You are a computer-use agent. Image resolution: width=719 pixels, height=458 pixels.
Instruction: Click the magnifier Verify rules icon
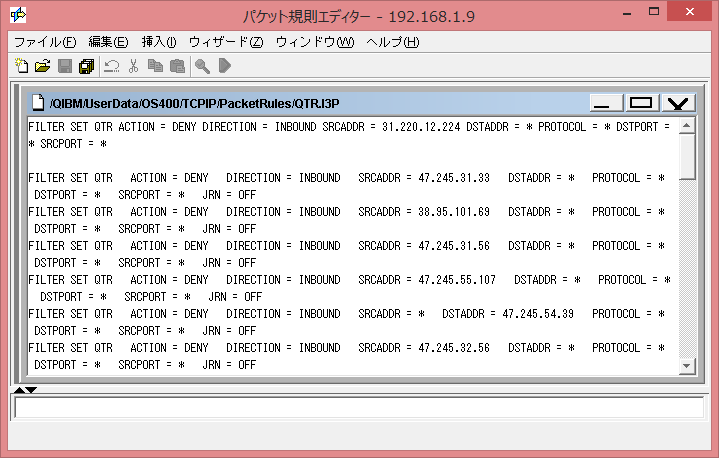point(202,67)
